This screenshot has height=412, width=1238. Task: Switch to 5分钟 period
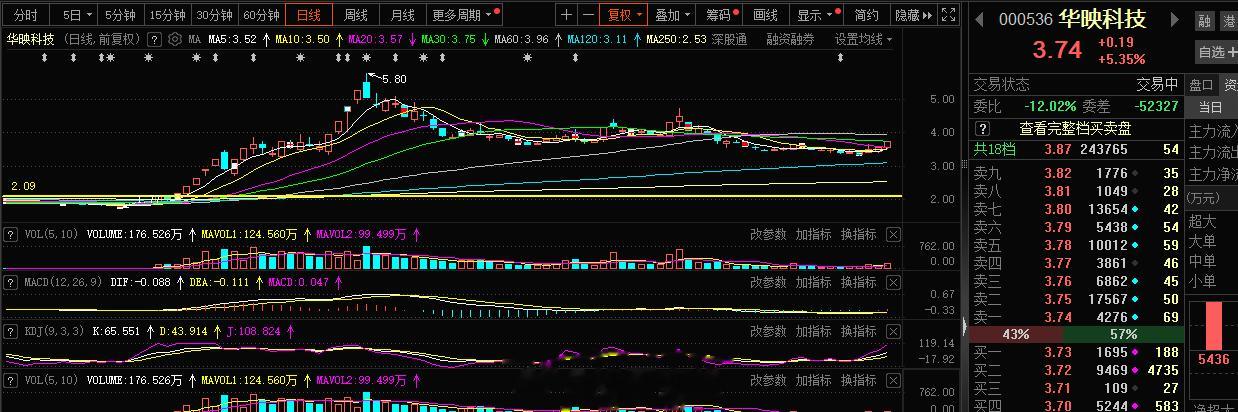120,15
